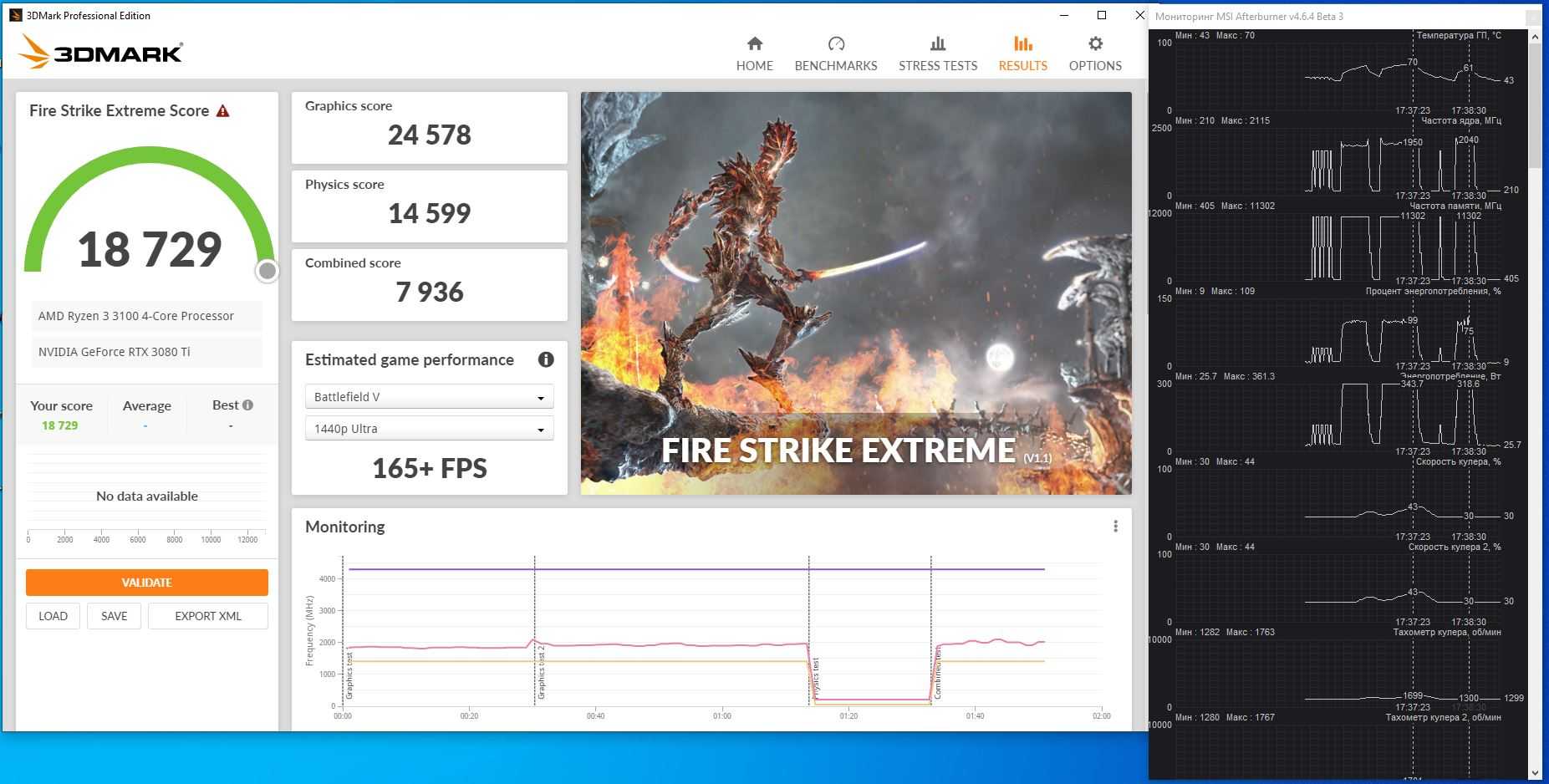This screenshot has width=1549, height=784.
Task: Open the Monitoring three-dot menu
Action: coord(1115,527)
